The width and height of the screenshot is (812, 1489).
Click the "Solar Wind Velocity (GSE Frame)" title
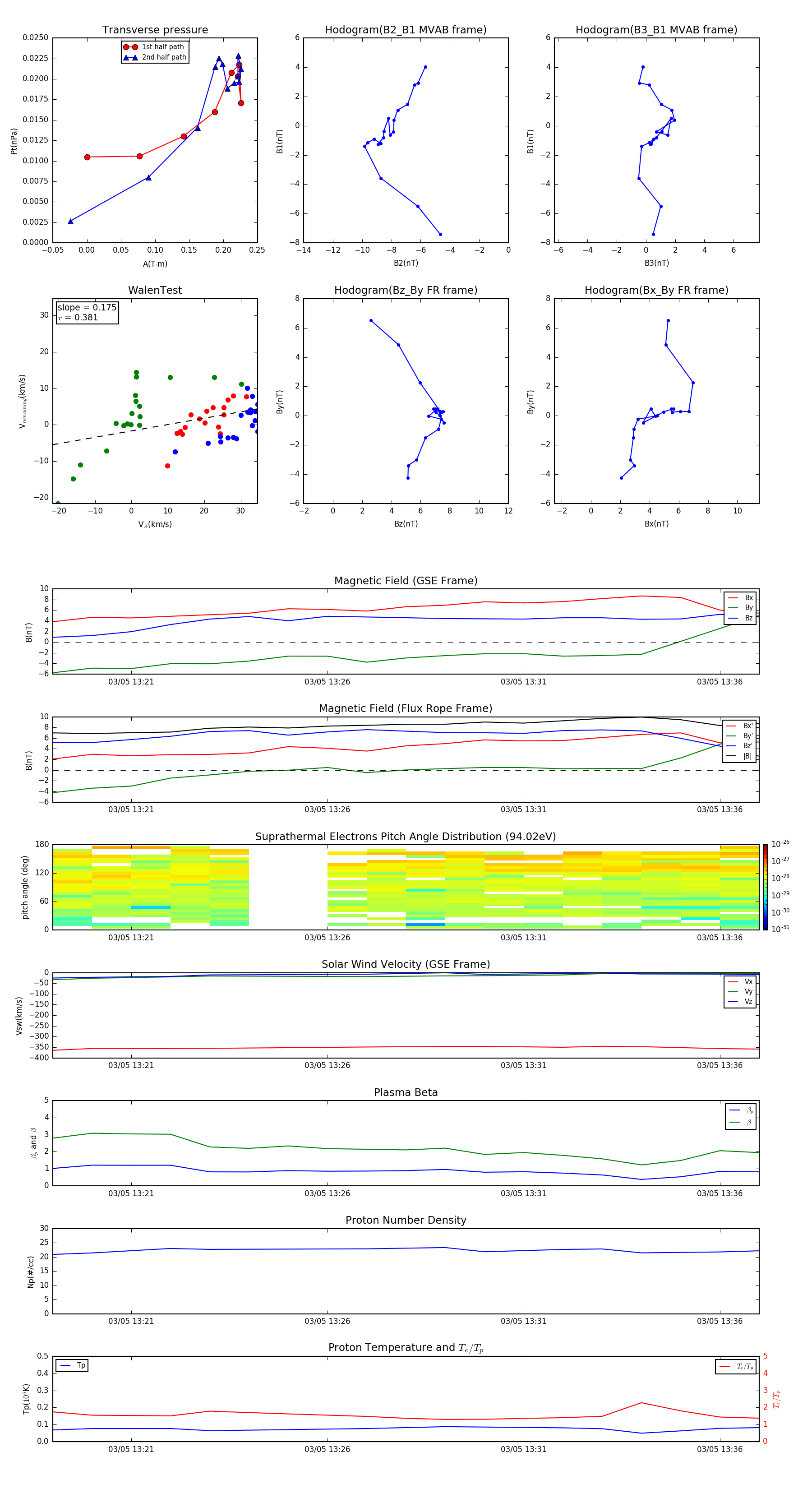(406, 964)
